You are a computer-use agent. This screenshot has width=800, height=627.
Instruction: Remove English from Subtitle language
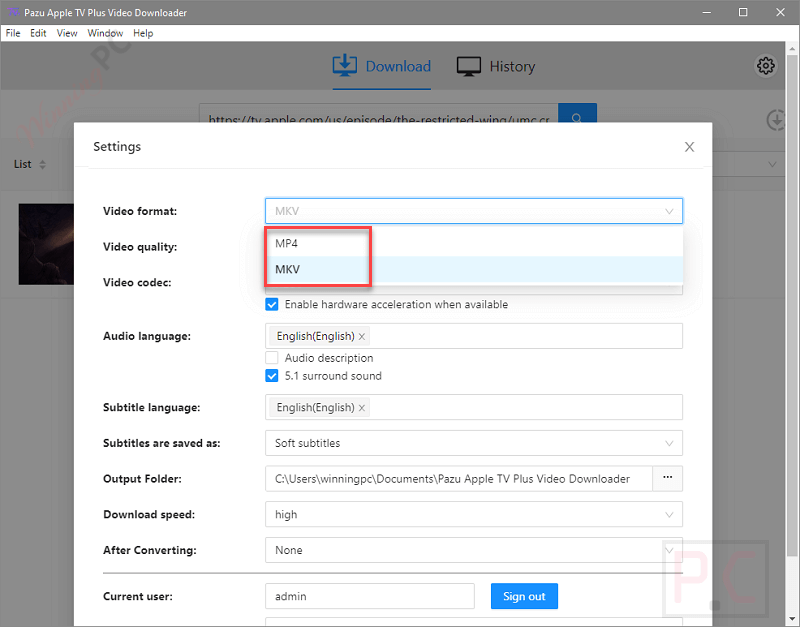click(x=362, y=408)
